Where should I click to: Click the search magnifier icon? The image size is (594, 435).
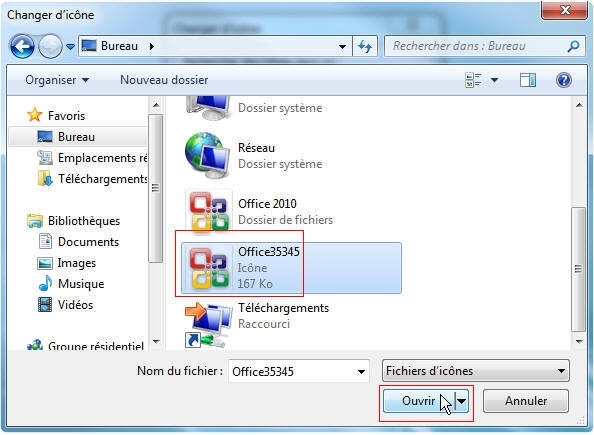(574, 46)
